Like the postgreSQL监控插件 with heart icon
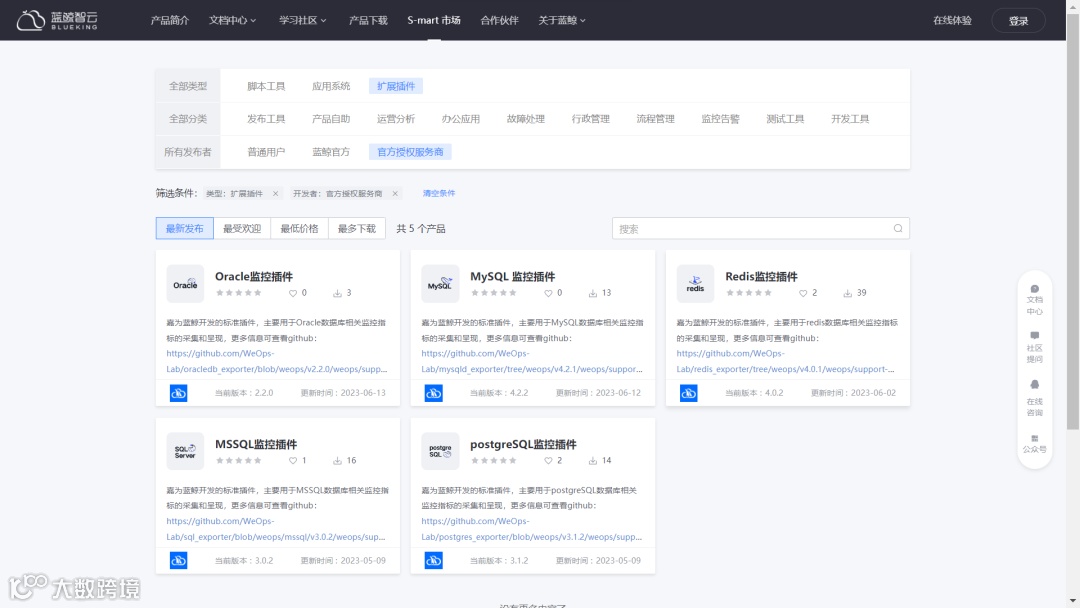 [x=548, y=461]
